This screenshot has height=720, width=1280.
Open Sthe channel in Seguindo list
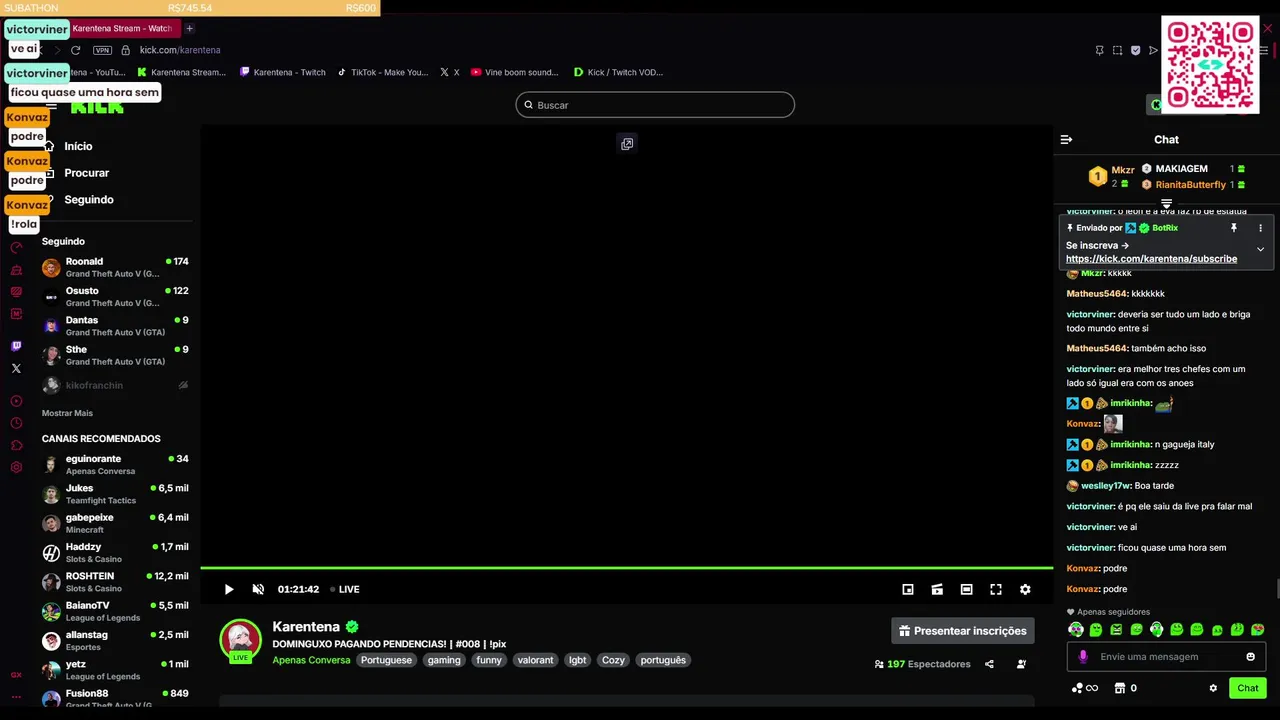tap(115, 355)
